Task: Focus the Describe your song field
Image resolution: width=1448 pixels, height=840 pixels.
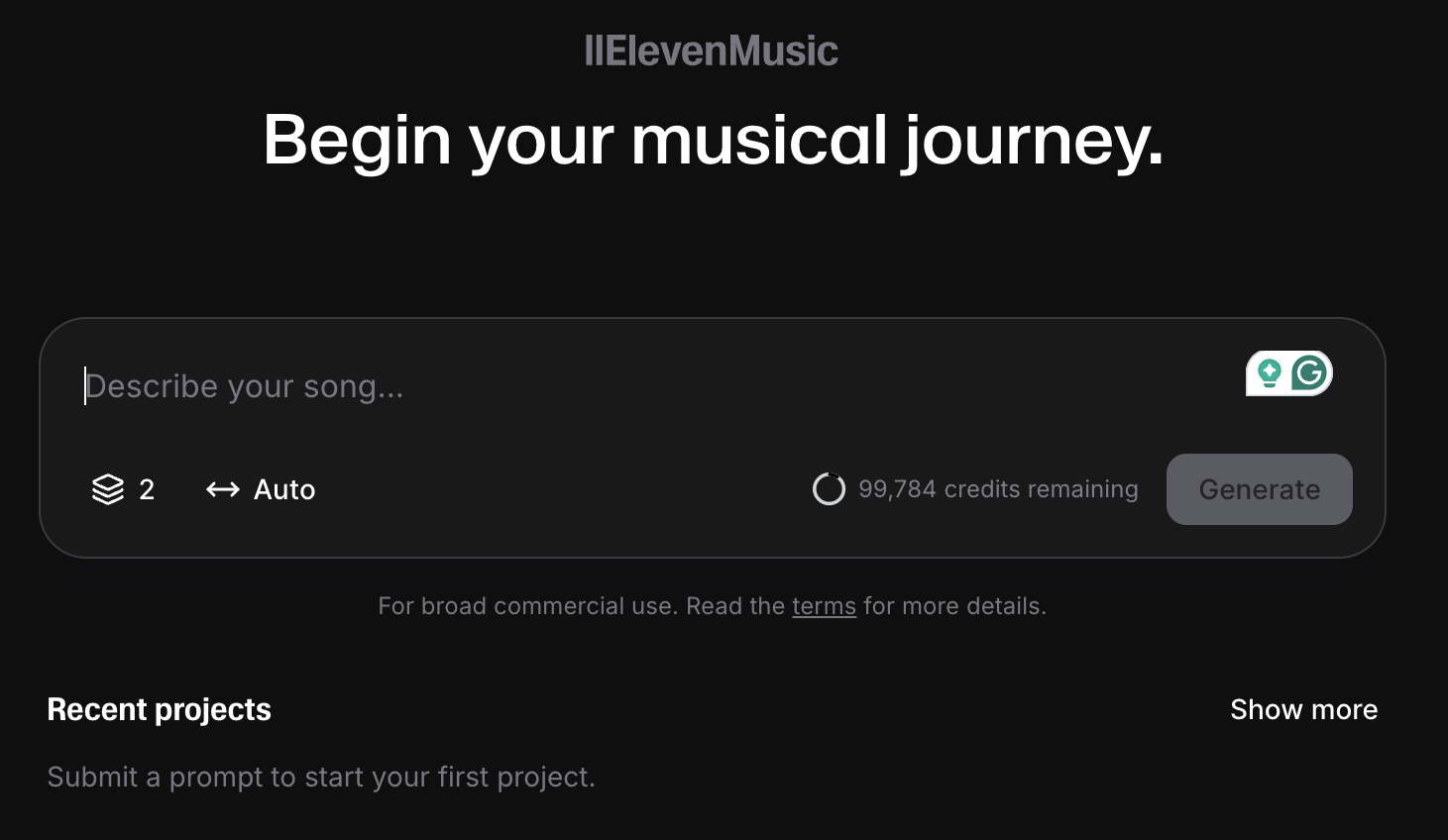Action: (595, 386)
